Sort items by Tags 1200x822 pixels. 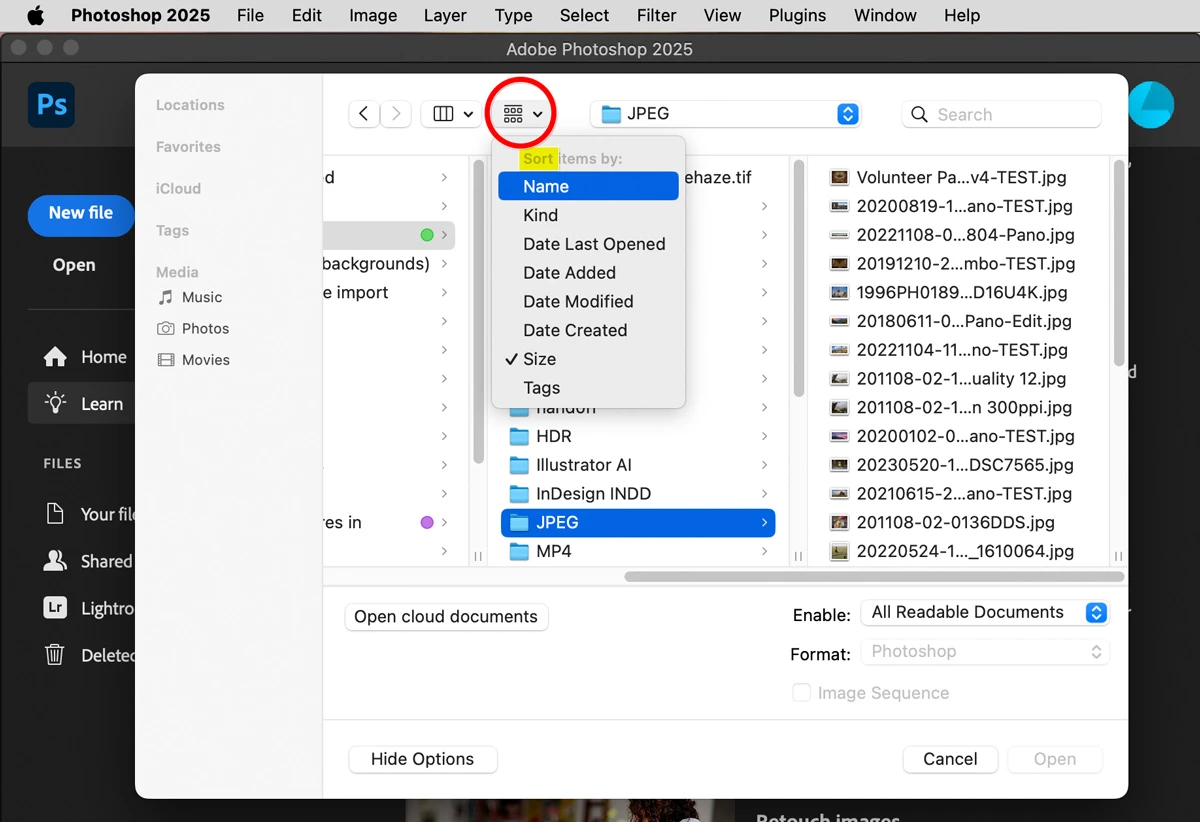(x=588, y=388)
